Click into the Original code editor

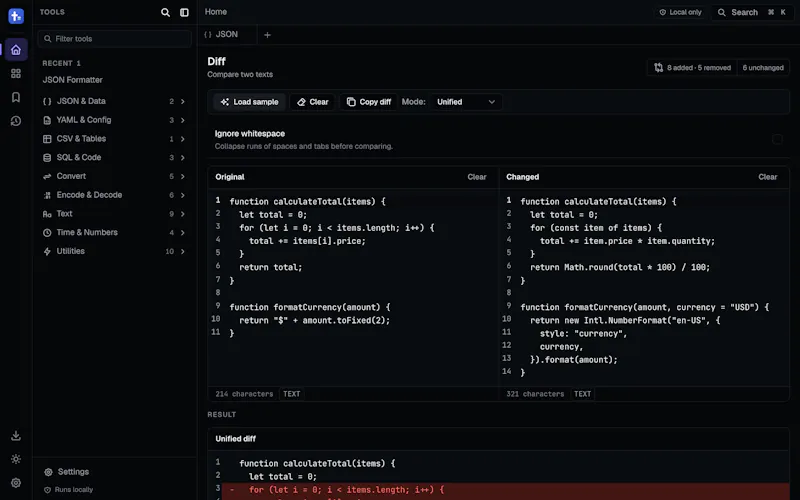click(x=354, y=287)
